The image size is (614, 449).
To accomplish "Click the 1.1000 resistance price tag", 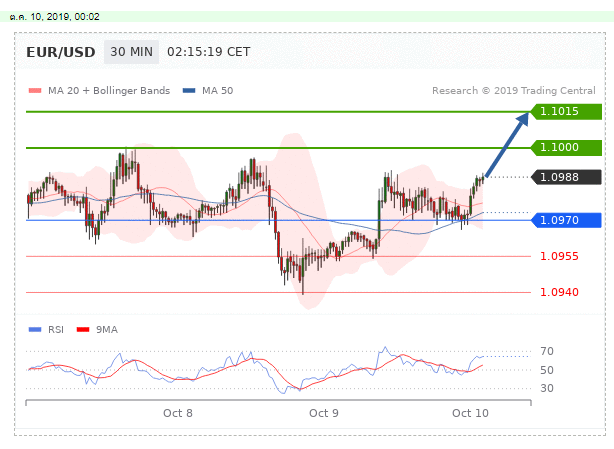I will 566,148.
